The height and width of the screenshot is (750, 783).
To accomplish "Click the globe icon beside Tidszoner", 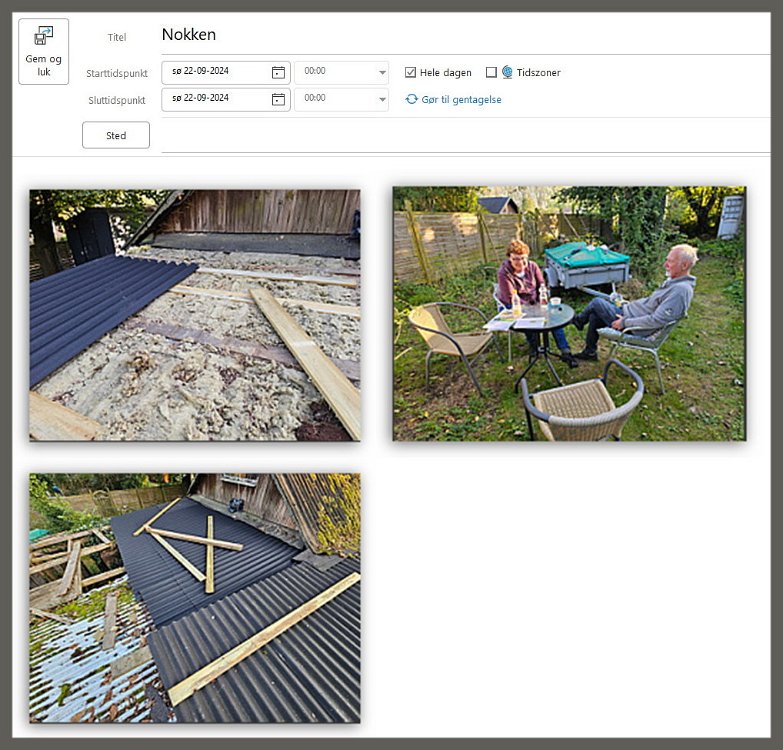I will click(x=507, y=72).
